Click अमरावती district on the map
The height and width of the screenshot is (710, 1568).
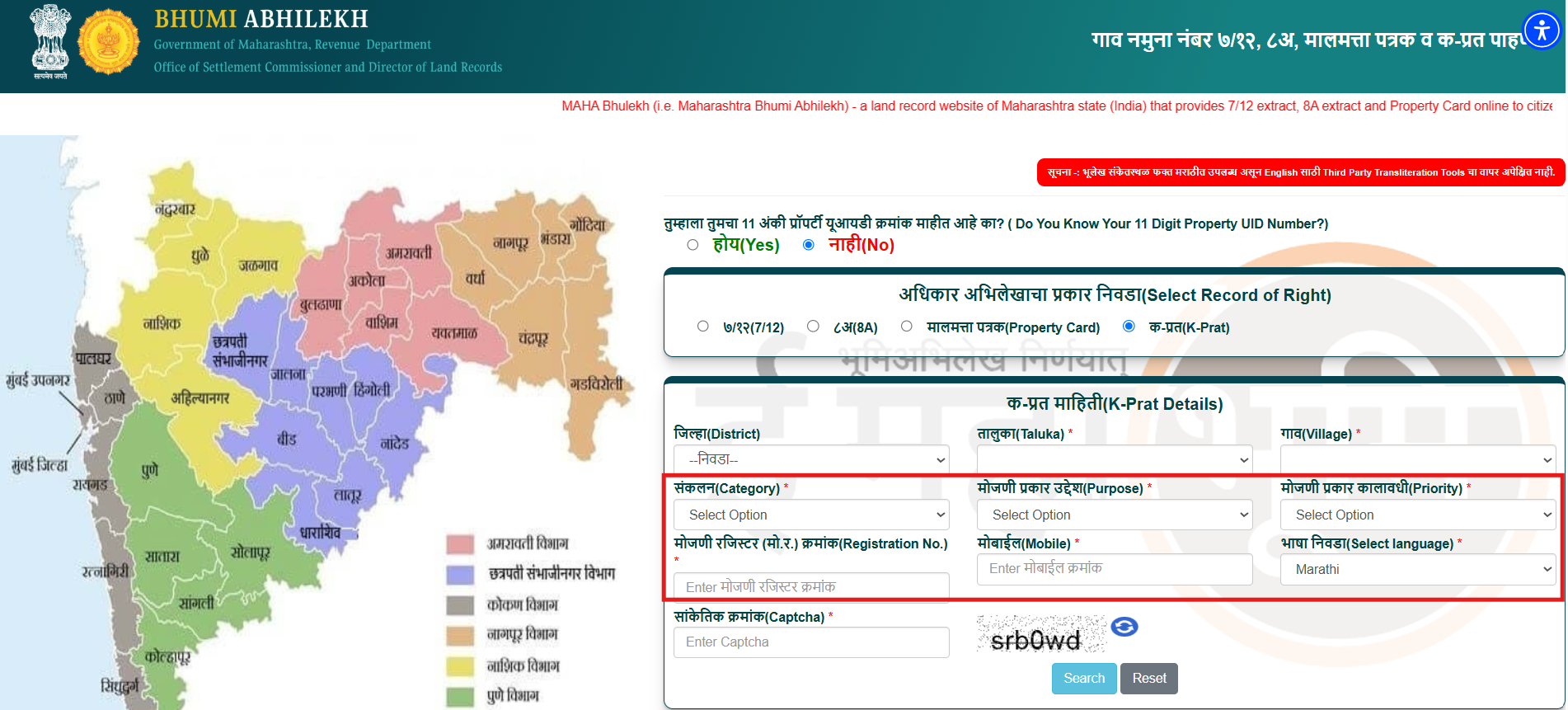click(409, 252)
